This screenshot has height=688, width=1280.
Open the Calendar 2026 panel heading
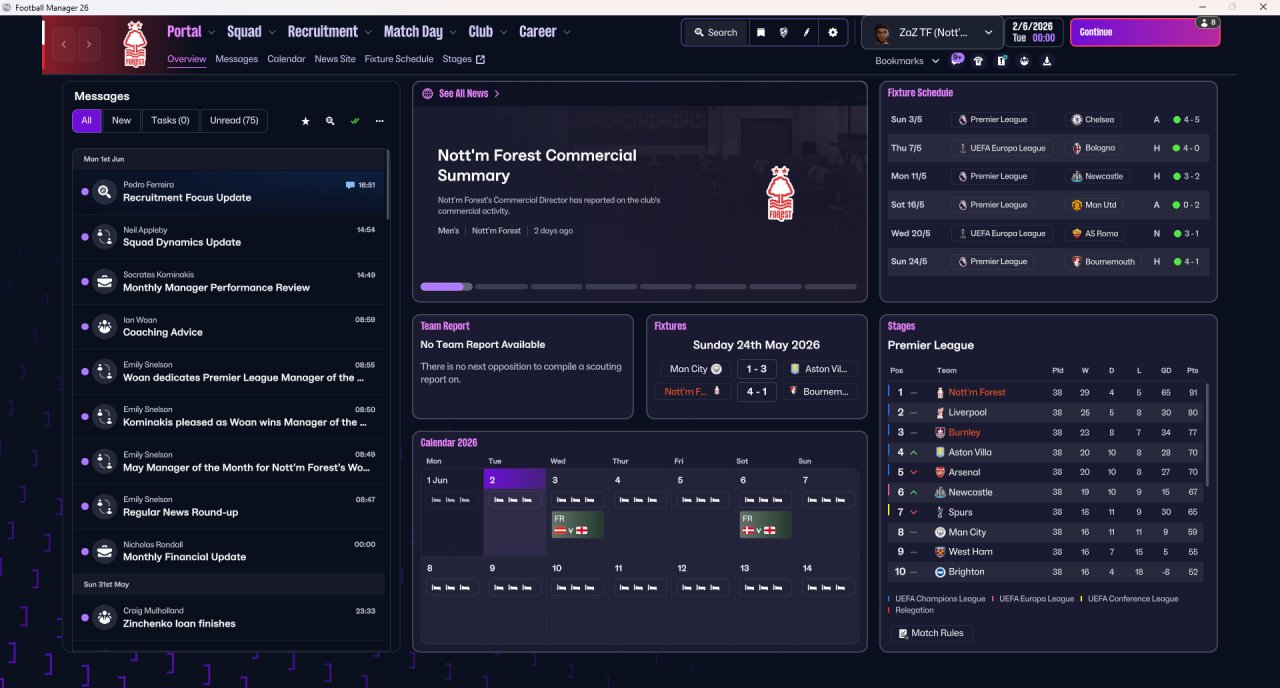[449, 442]
